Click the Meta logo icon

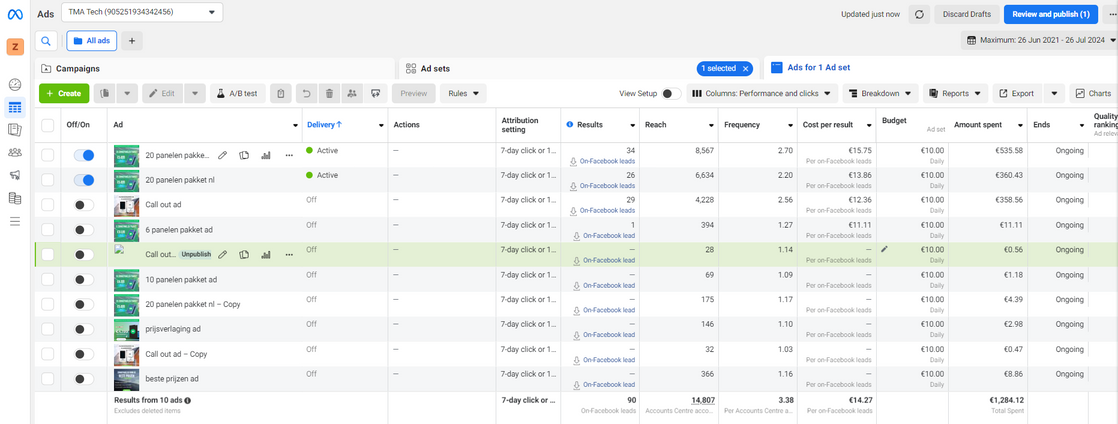tap(16, 14)
